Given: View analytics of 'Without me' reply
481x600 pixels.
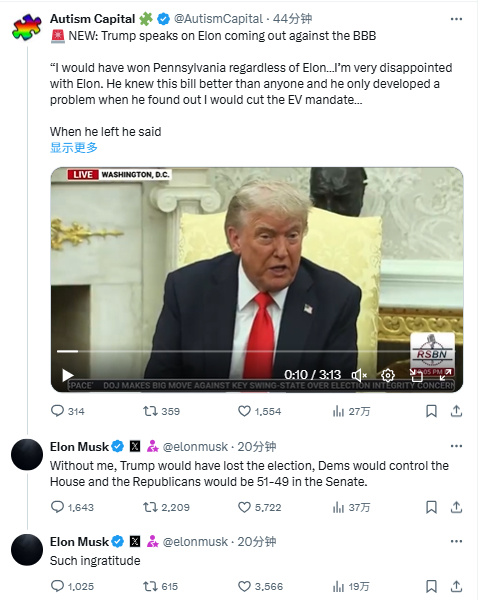Looking at the screenshot, I should coord(351,507).
